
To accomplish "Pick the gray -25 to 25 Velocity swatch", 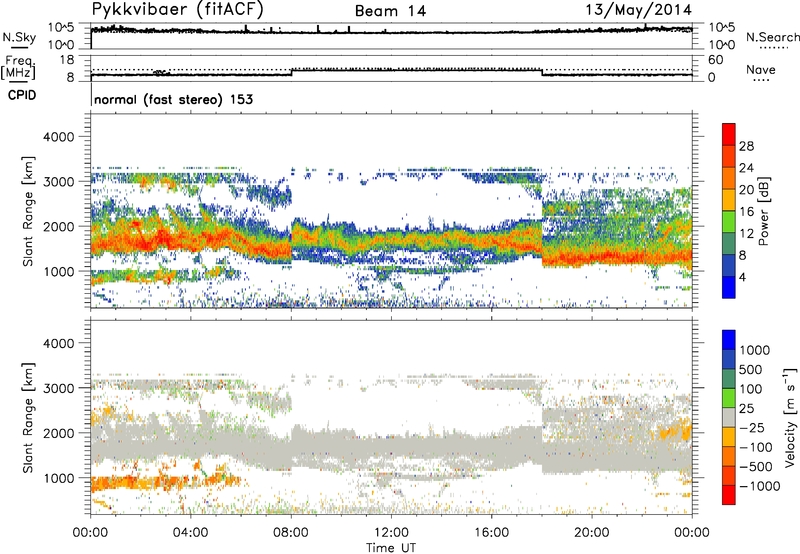I will coord(729,418).
